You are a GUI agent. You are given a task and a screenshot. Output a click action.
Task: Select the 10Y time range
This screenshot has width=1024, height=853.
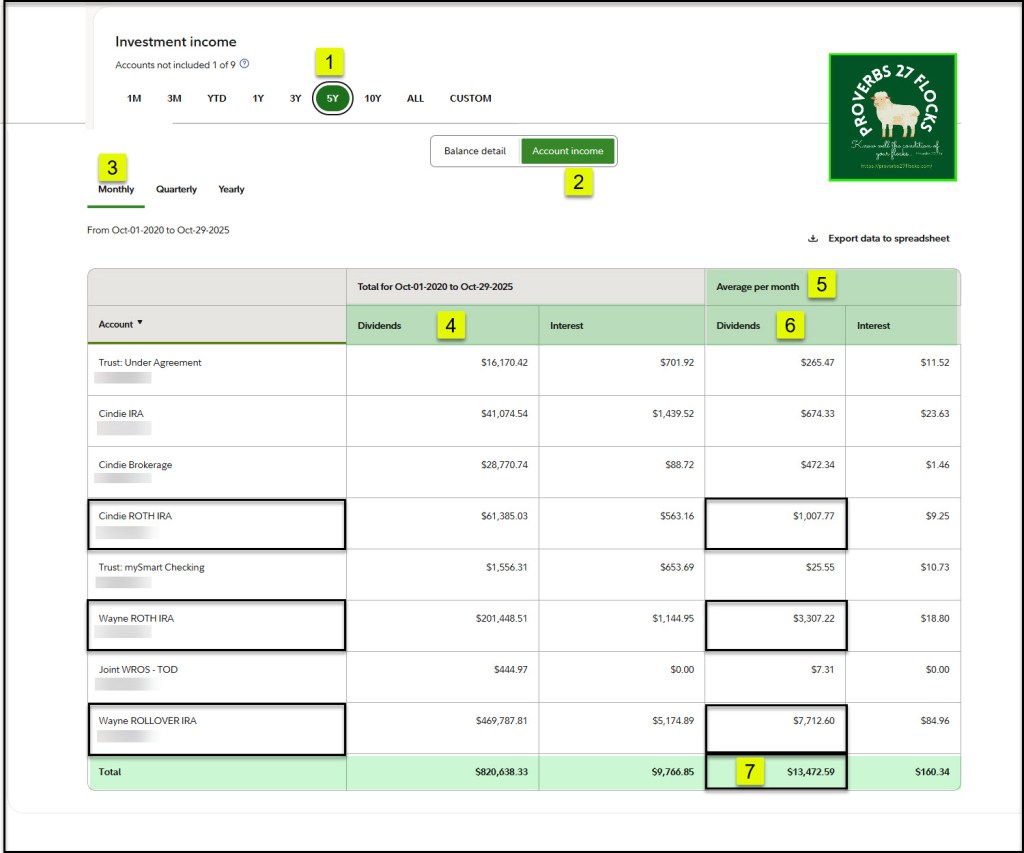point(373,99)
